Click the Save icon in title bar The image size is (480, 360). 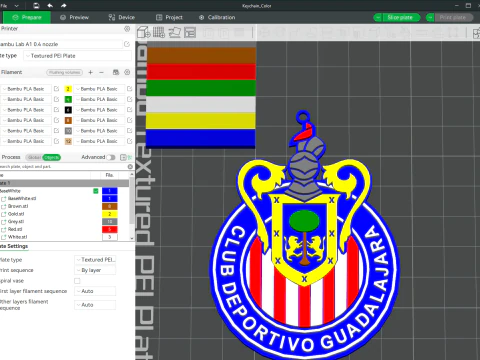click(x=36, y=5)
